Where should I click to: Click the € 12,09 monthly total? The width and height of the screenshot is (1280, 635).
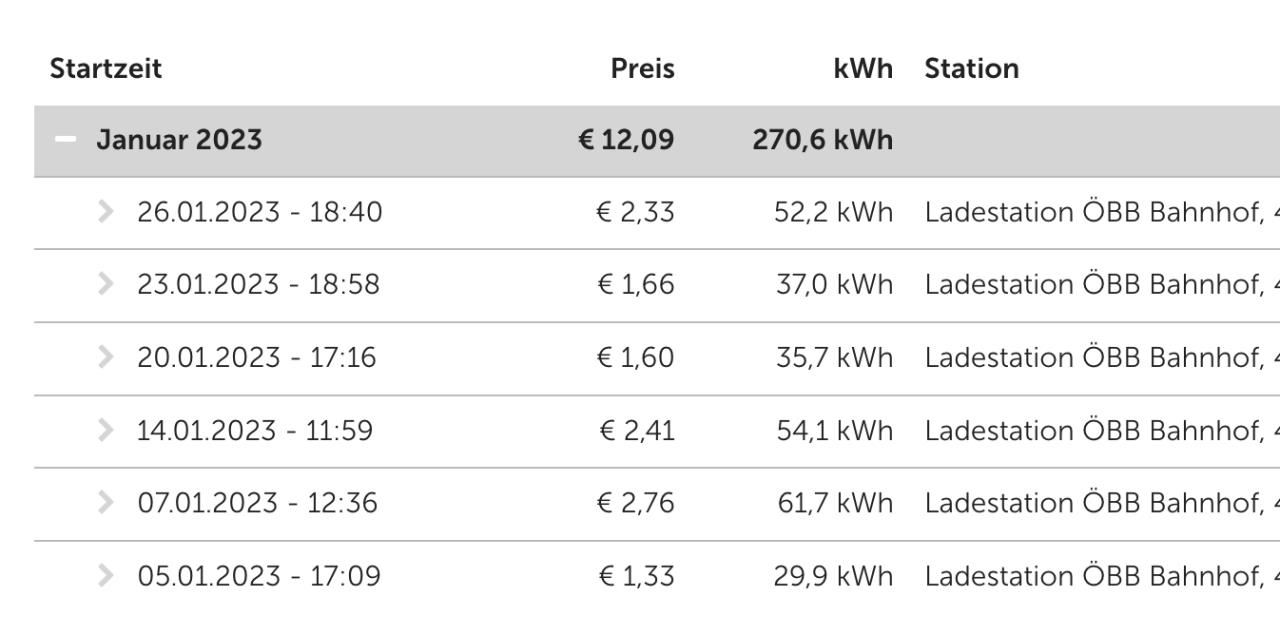pyautogui.click(x=626, y=139)
